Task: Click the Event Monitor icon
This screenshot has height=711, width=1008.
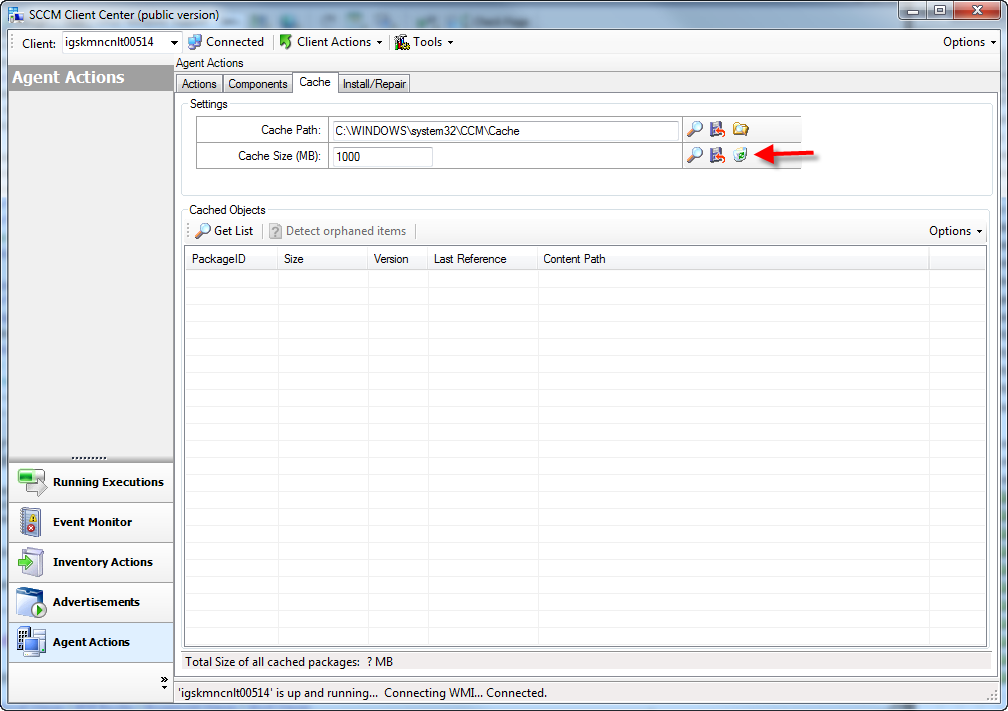Action: point(30,522)
